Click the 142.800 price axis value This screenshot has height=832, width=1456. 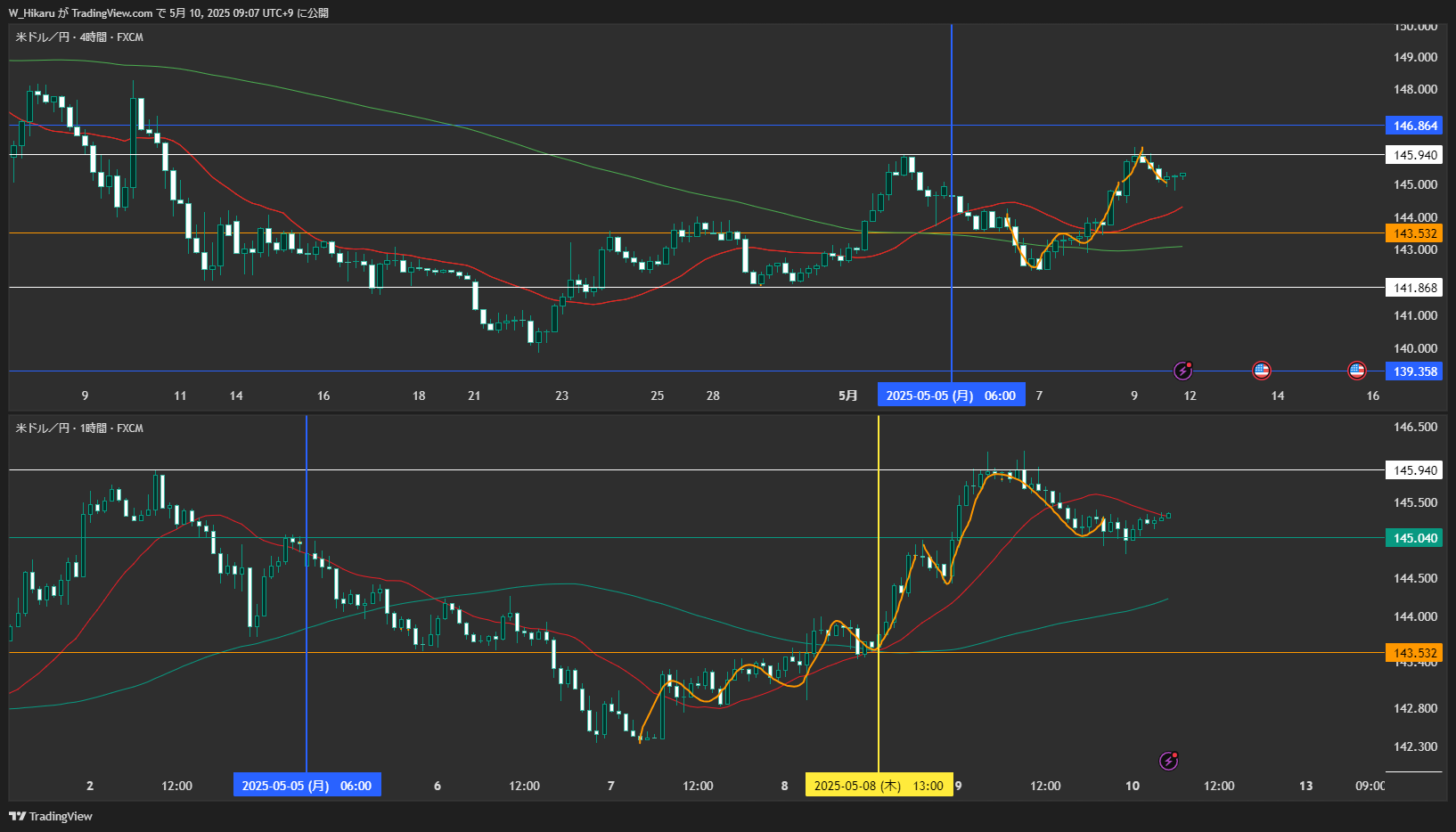(1415, 708)
